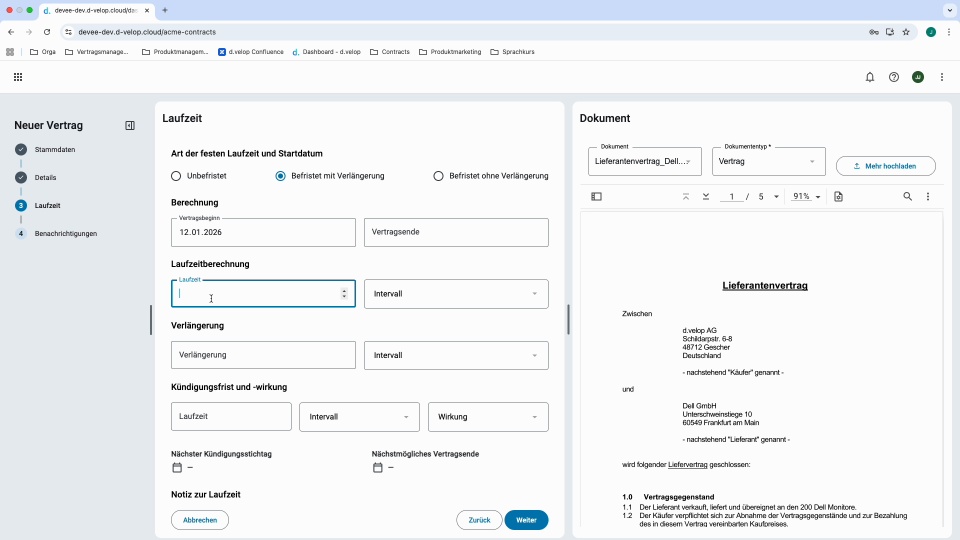Open the help question mark icon
The image size is (960, 540).
pos(894,77)
